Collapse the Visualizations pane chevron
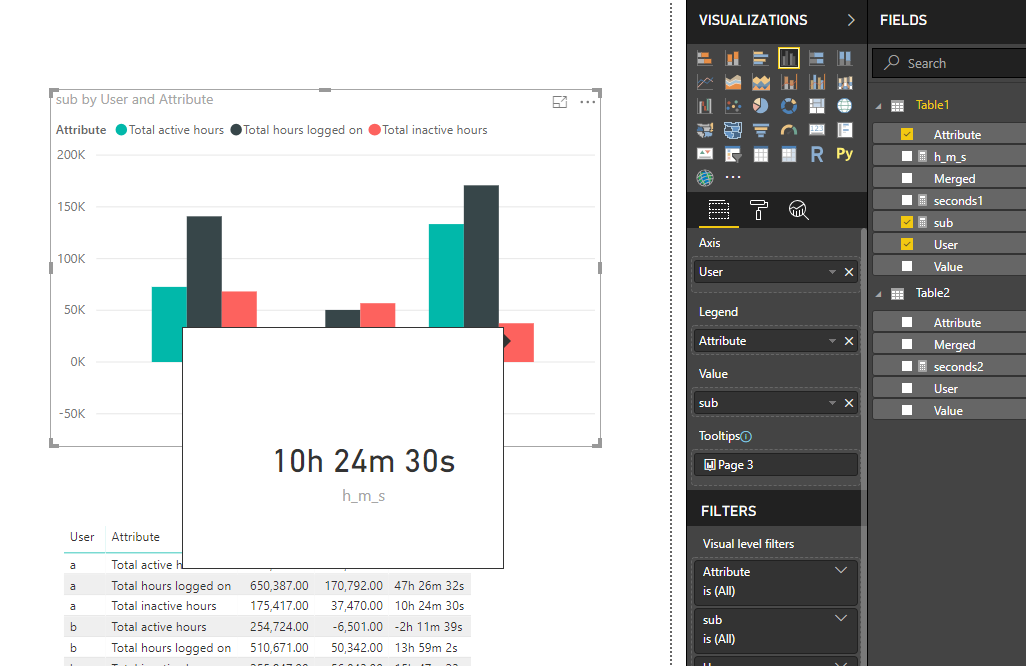The image size is (1026, 666). pyautogui.click(x=851, y=20)
